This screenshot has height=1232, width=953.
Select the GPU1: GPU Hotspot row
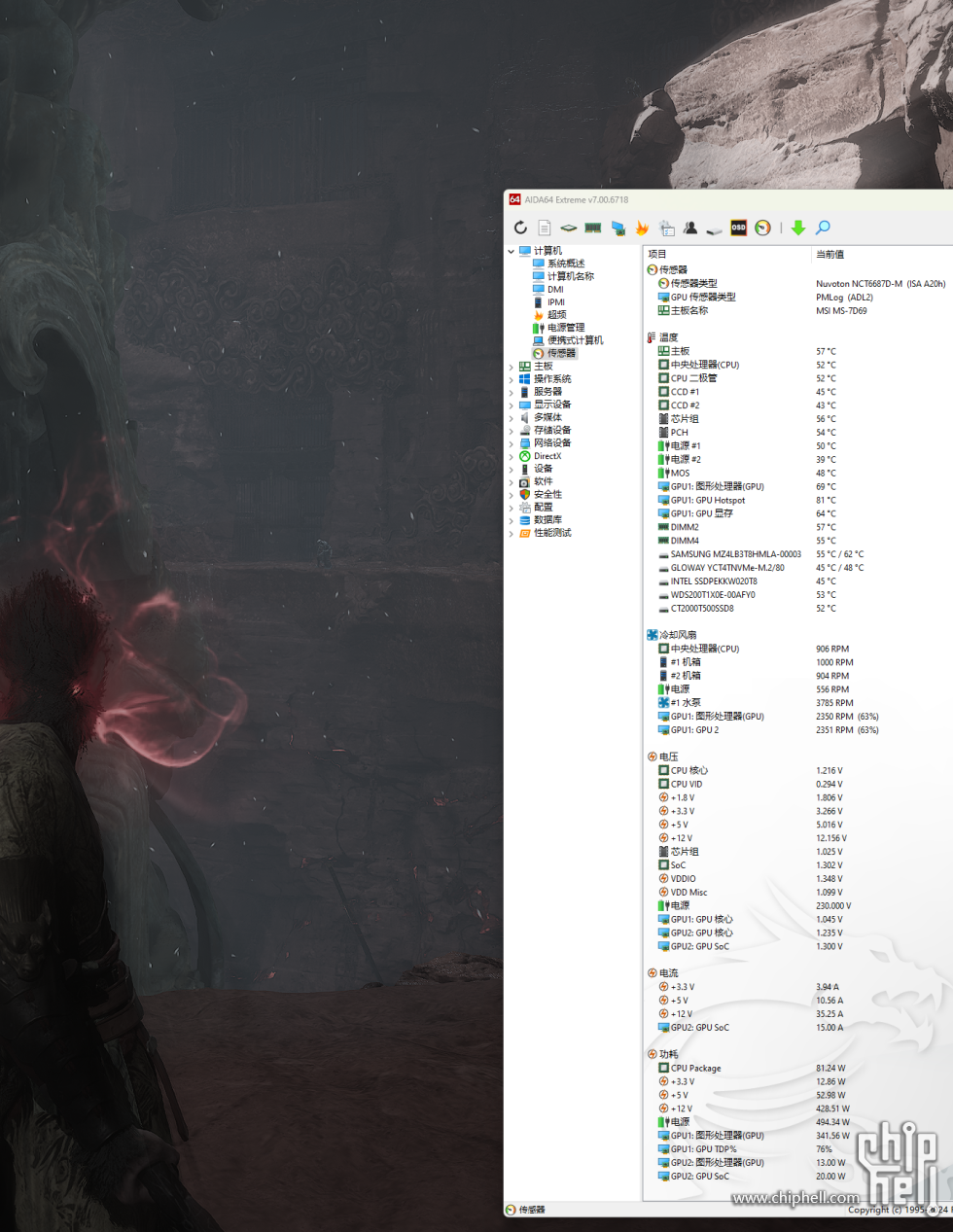click(797, 500)
